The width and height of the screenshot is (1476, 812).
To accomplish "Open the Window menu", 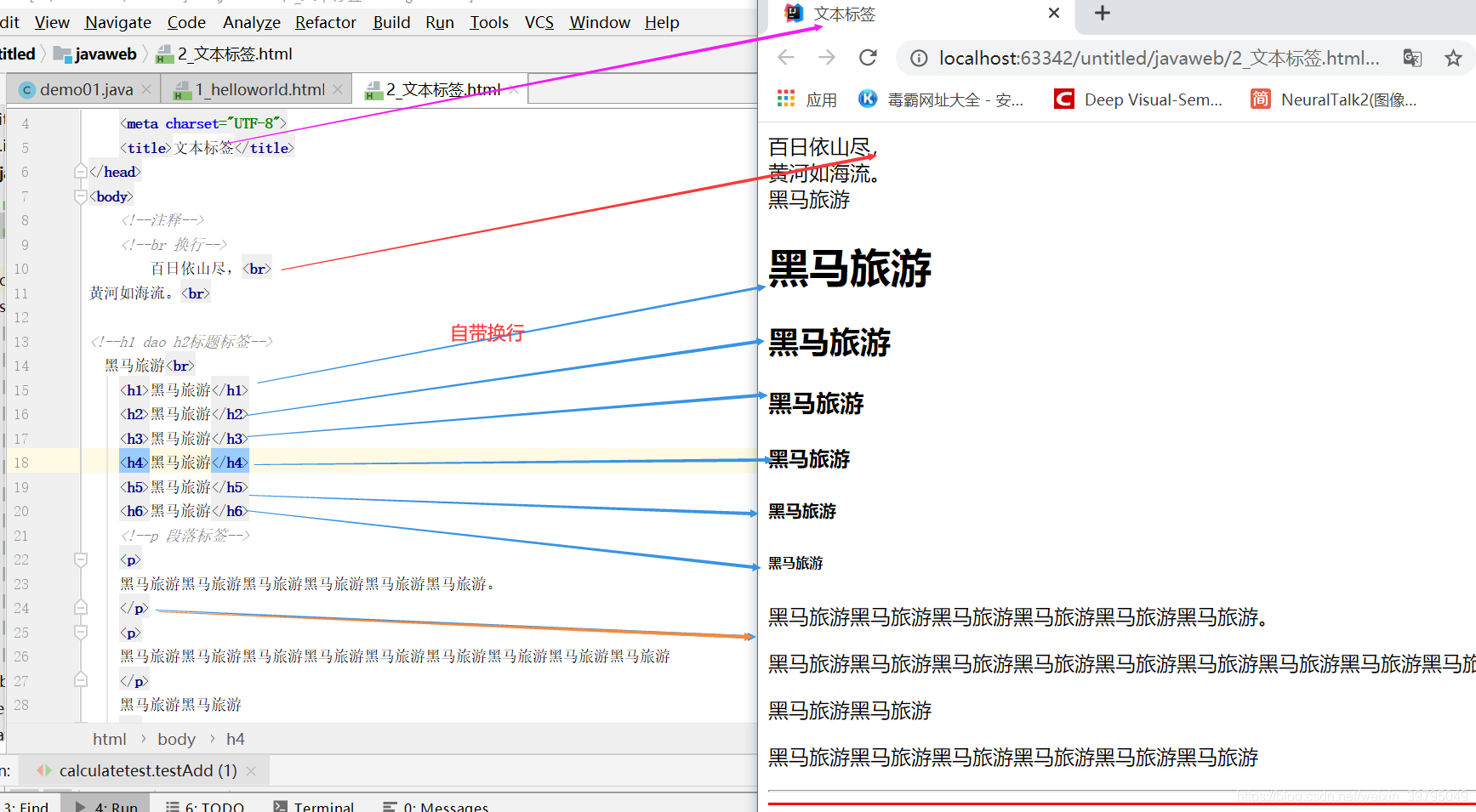I will pyautogui.click(x=600, y=22).
